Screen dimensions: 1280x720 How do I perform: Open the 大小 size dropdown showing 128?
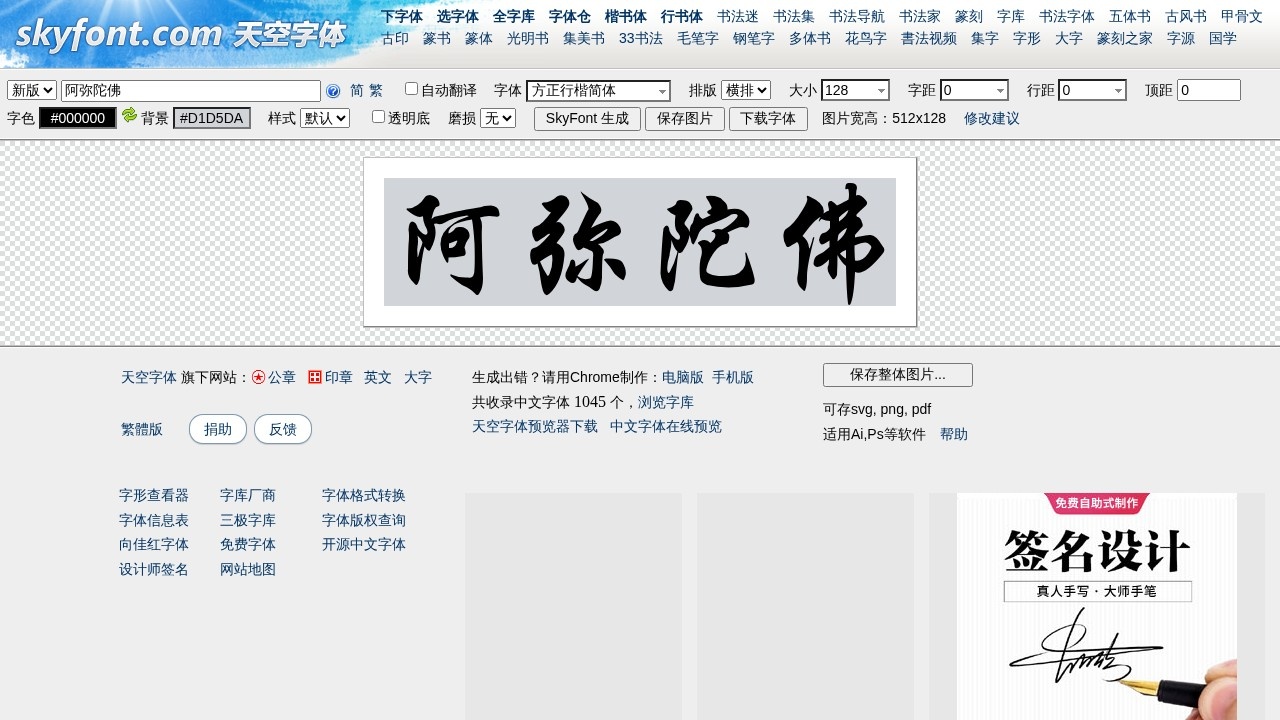pyautogui.click(x=855, y=90)
